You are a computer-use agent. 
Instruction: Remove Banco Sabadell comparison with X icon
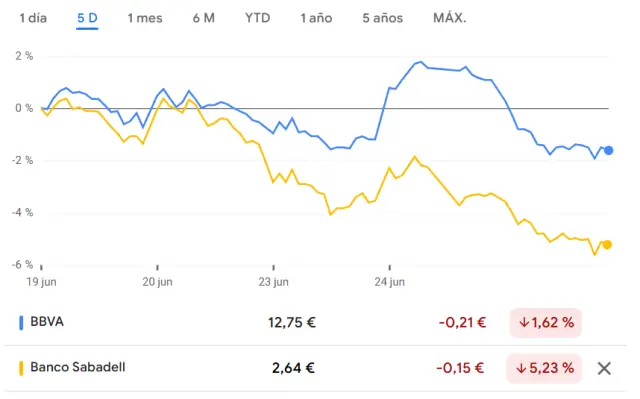click(604, 368)
